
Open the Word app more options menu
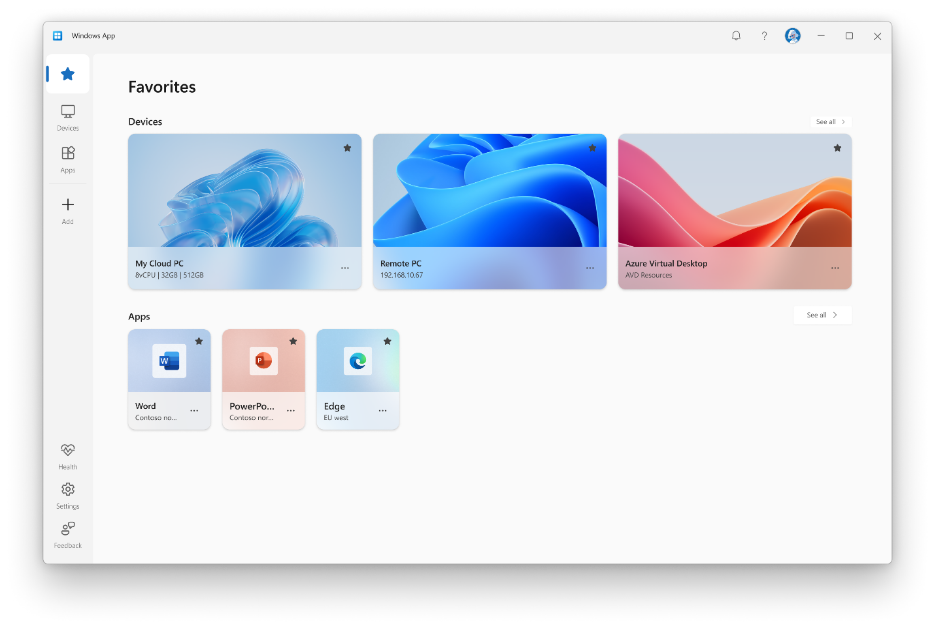[x=194, y=411]
